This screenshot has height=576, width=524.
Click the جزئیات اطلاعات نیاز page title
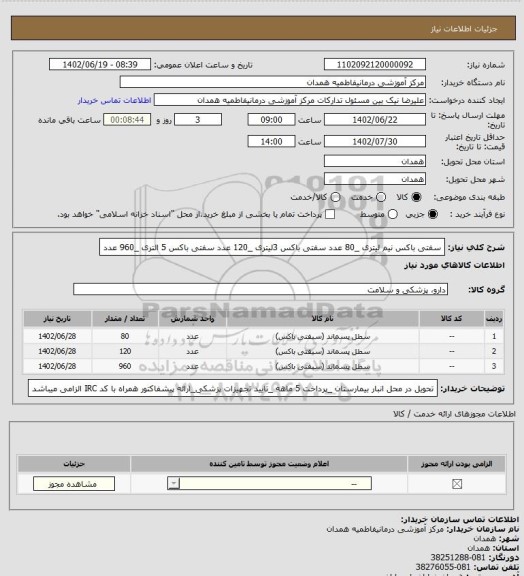click(464, 29)
